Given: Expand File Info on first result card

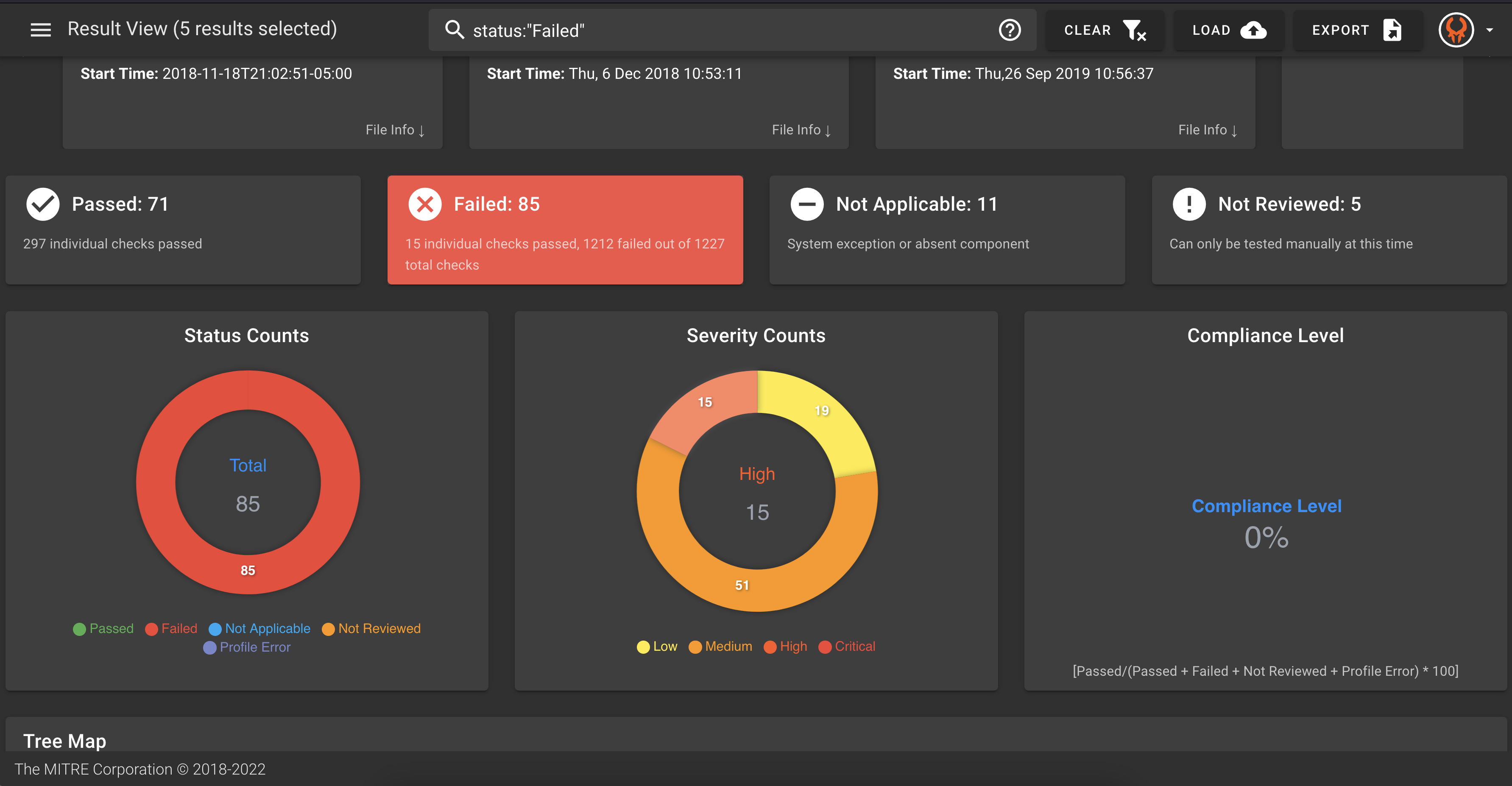Looking at the screenshot, I should click(394, 130).
